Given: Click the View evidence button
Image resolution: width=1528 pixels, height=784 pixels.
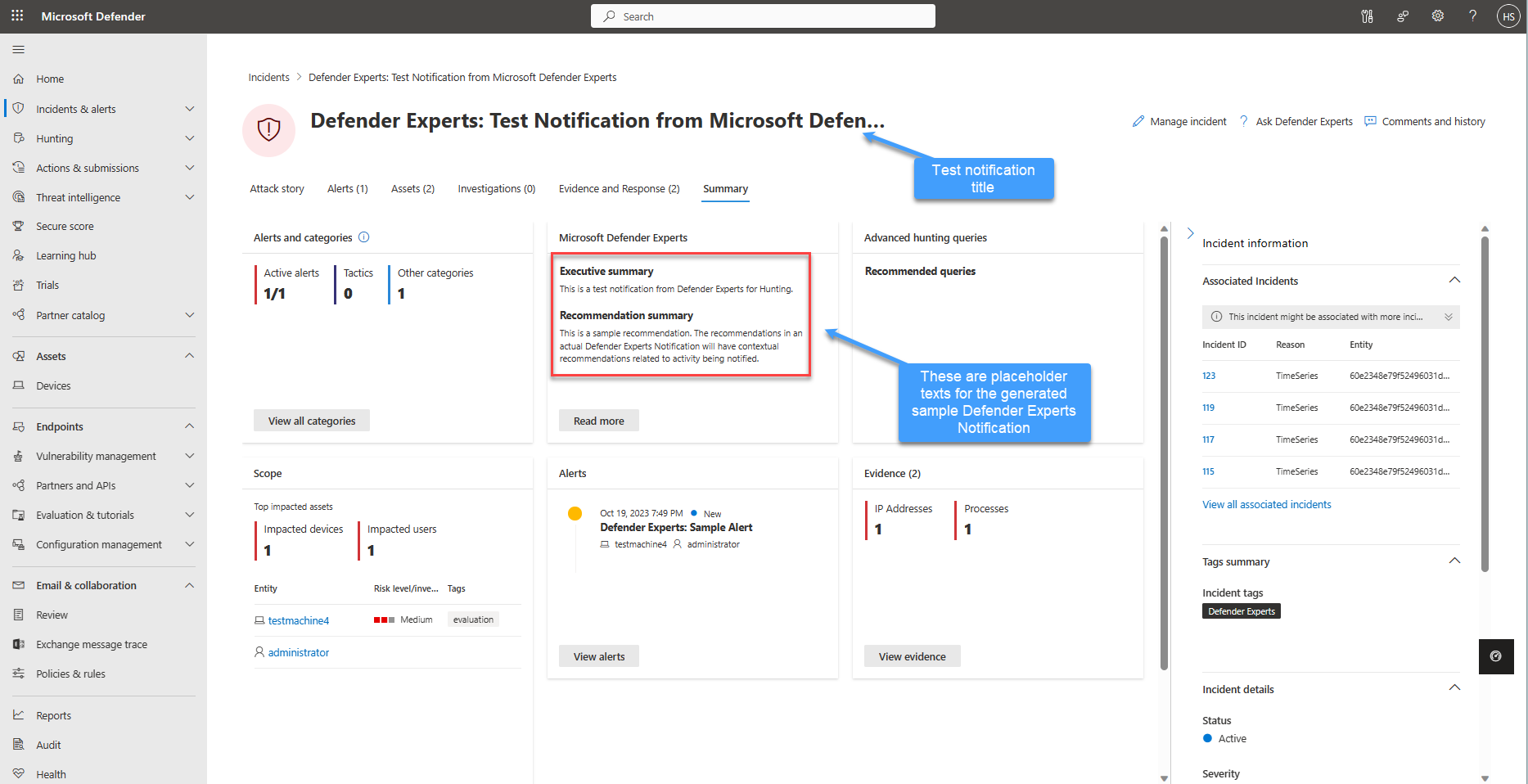Looking at the screenshot, I should click(x=913, y=656).
